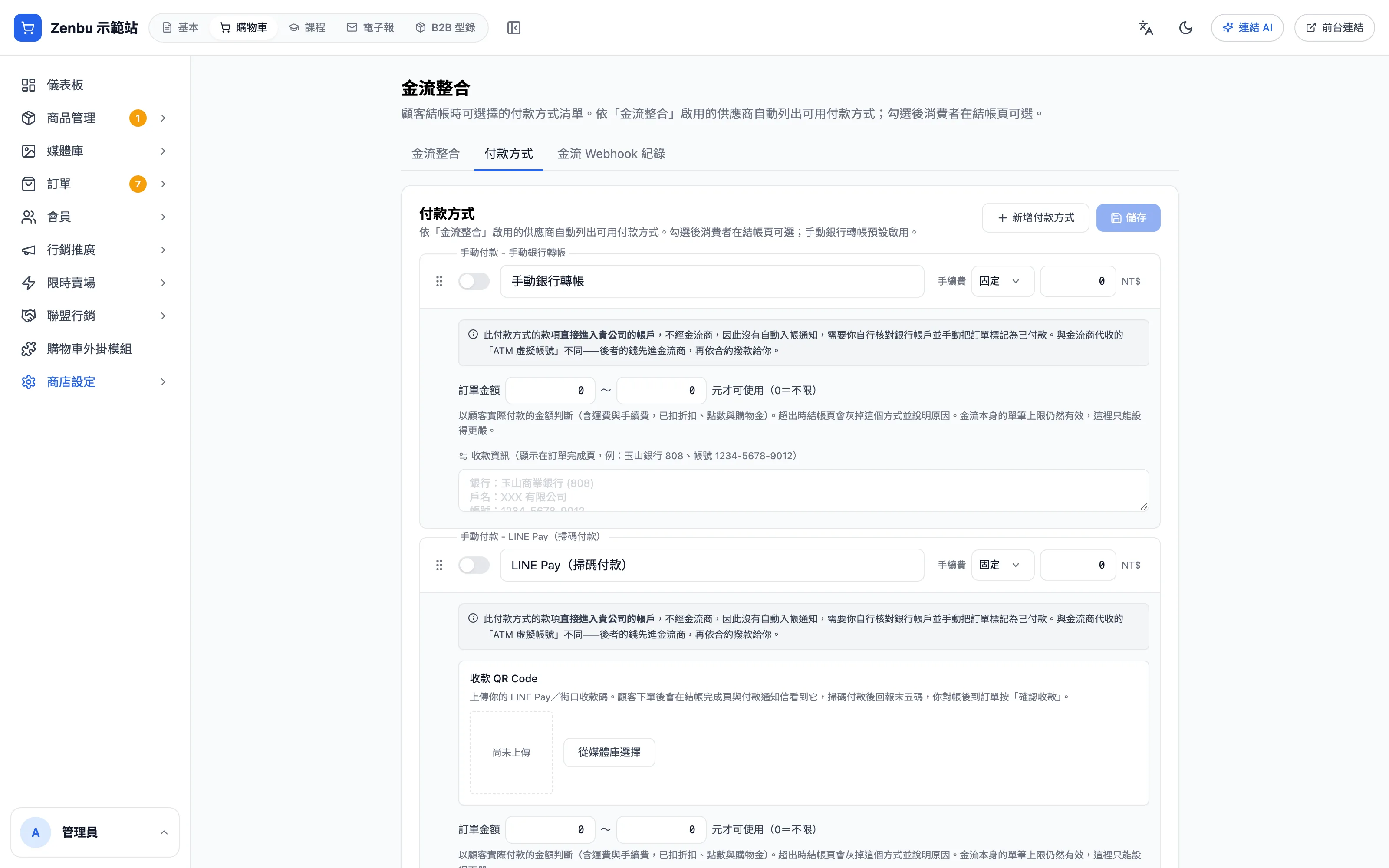Open the 金流 Webhook 紀錄 tab
Image resolution: width=1389 pixels, height=868 pixels.
coord(611,154)
